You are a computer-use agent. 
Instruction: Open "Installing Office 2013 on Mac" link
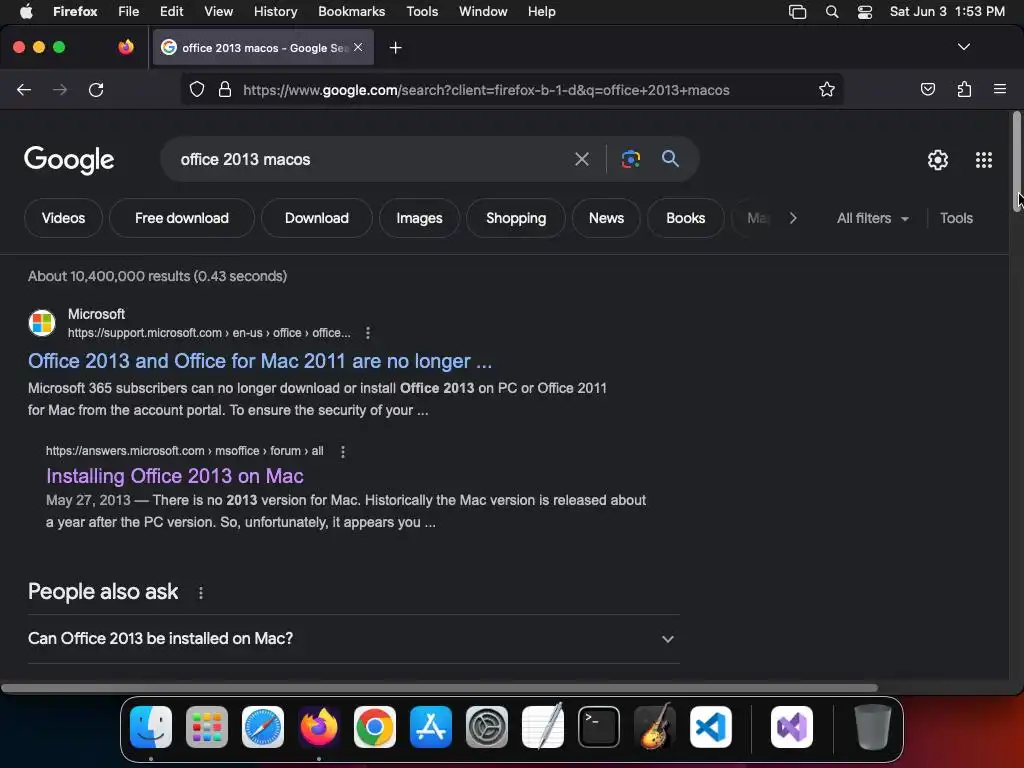point(174,476)
